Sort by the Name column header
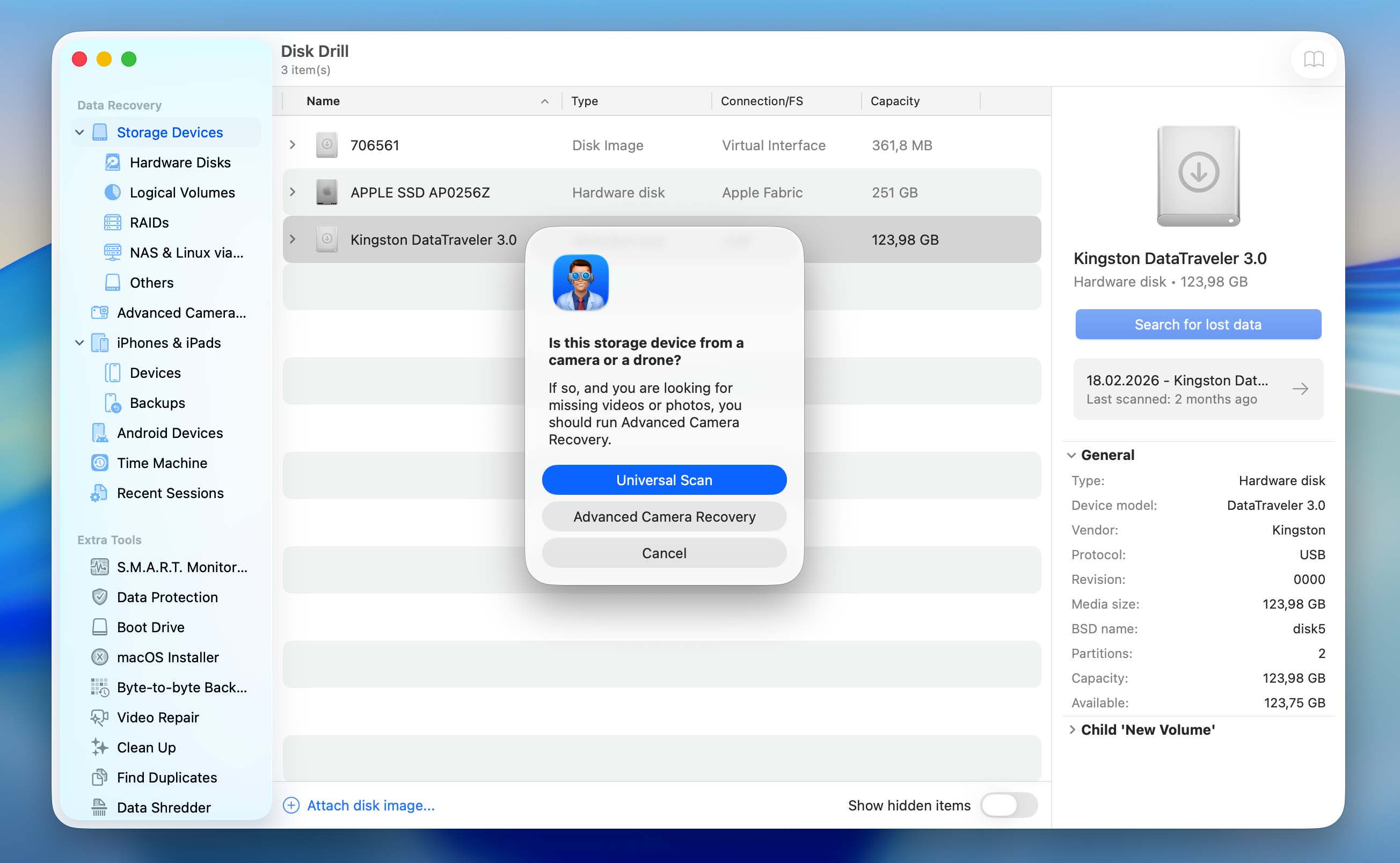1400x863 pixels. click(x=422, y=101)
